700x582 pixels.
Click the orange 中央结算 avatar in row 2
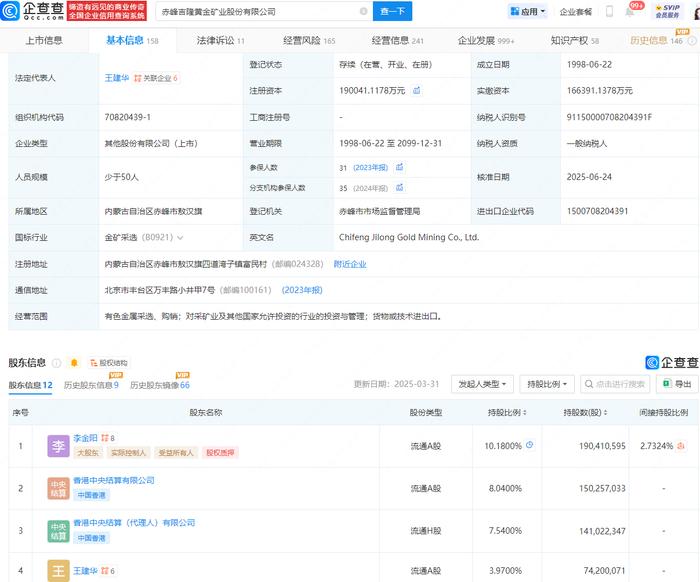tap(58, 488)
